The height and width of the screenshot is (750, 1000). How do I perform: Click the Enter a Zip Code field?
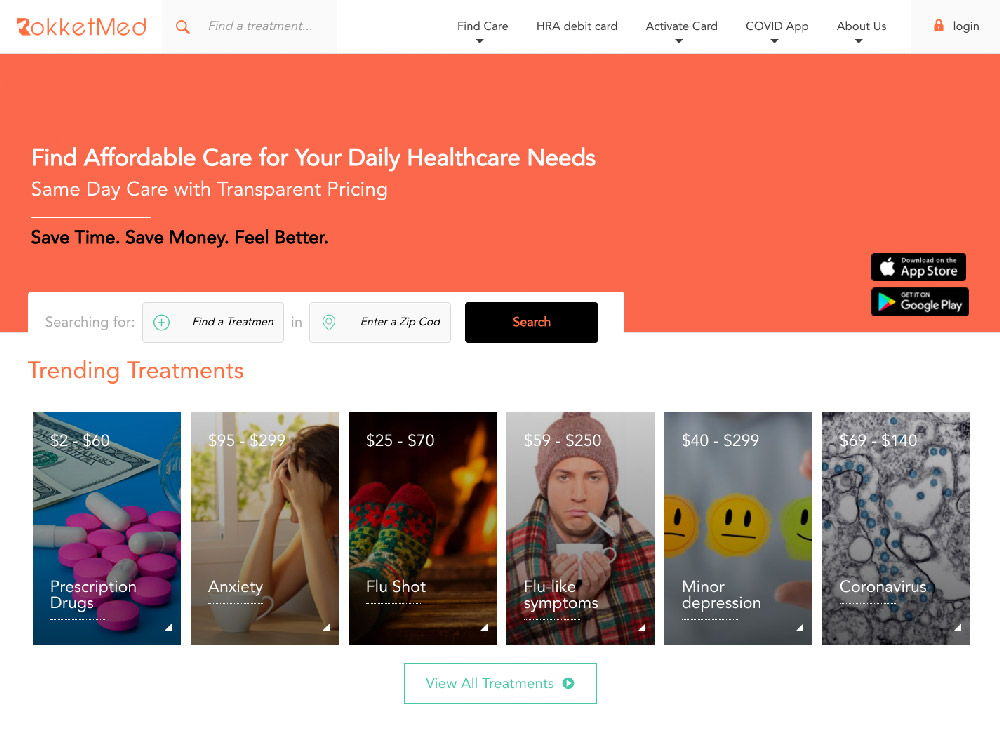379,322
